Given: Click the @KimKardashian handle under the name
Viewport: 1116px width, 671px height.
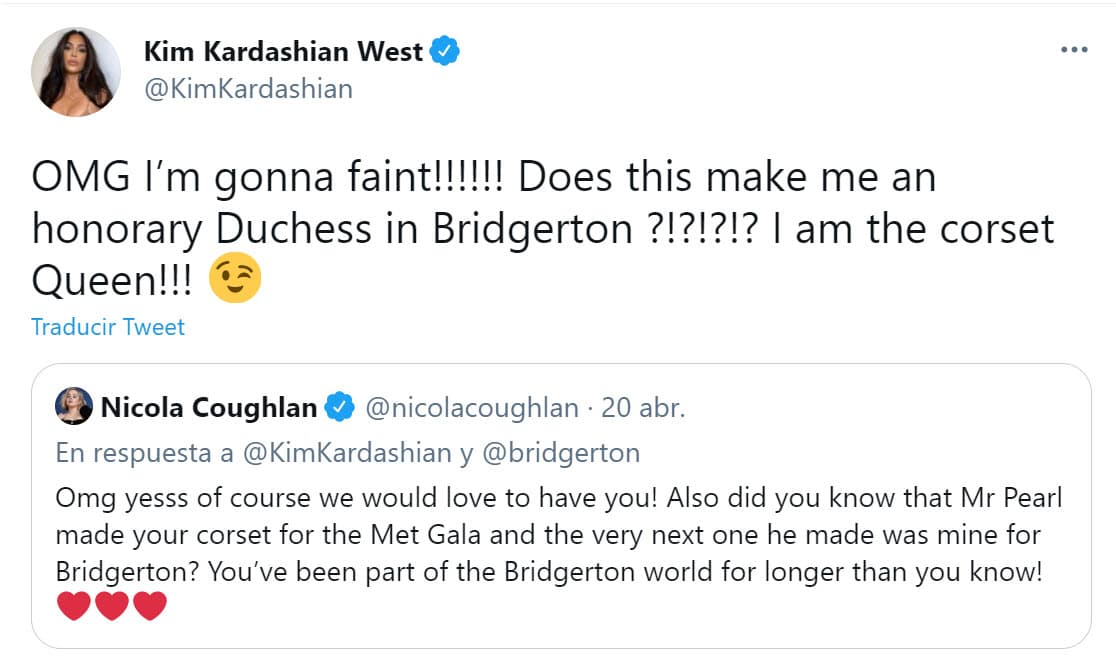Looking at the screenshot, I should coord(251,89).
